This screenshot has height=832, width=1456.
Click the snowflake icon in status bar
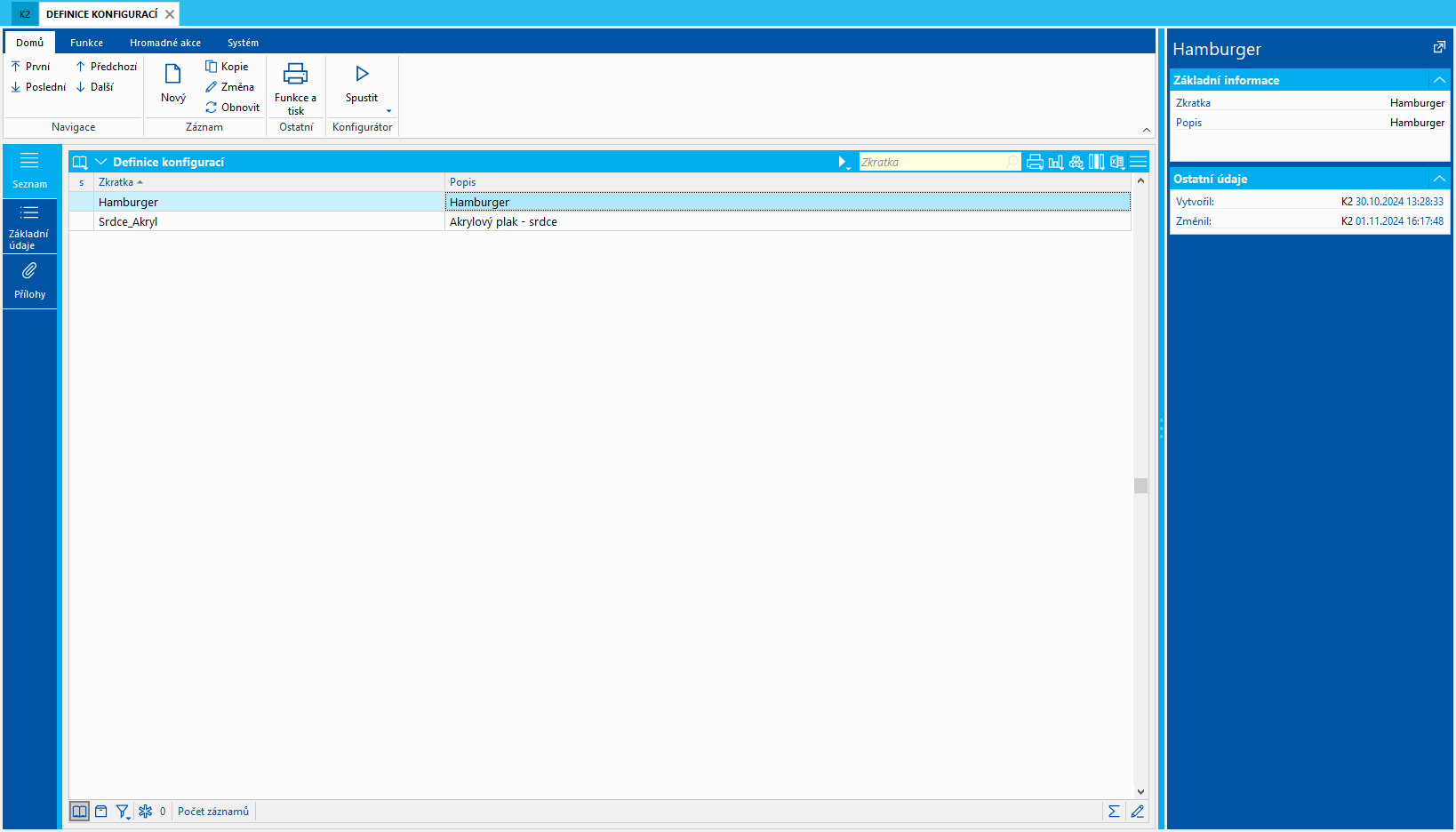pyautogui.click(x=146, y=811)
